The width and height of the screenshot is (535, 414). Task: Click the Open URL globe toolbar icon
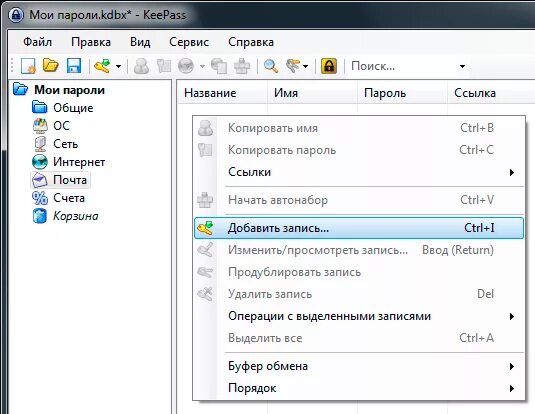coord(186,66)
